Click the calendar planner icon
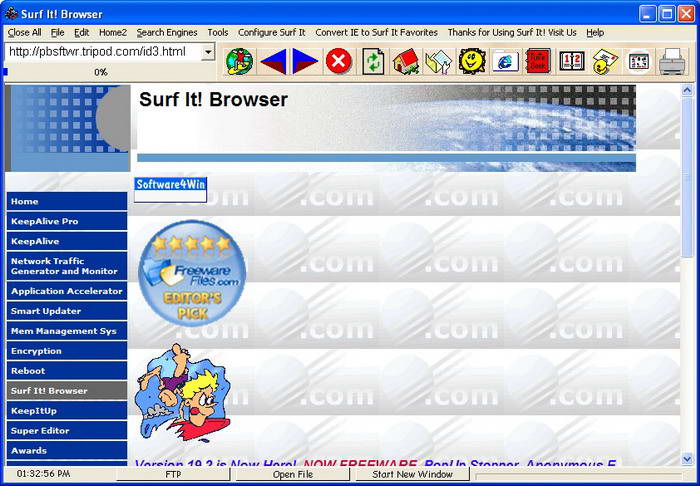The image size is (700, 486). coord(572,61)
